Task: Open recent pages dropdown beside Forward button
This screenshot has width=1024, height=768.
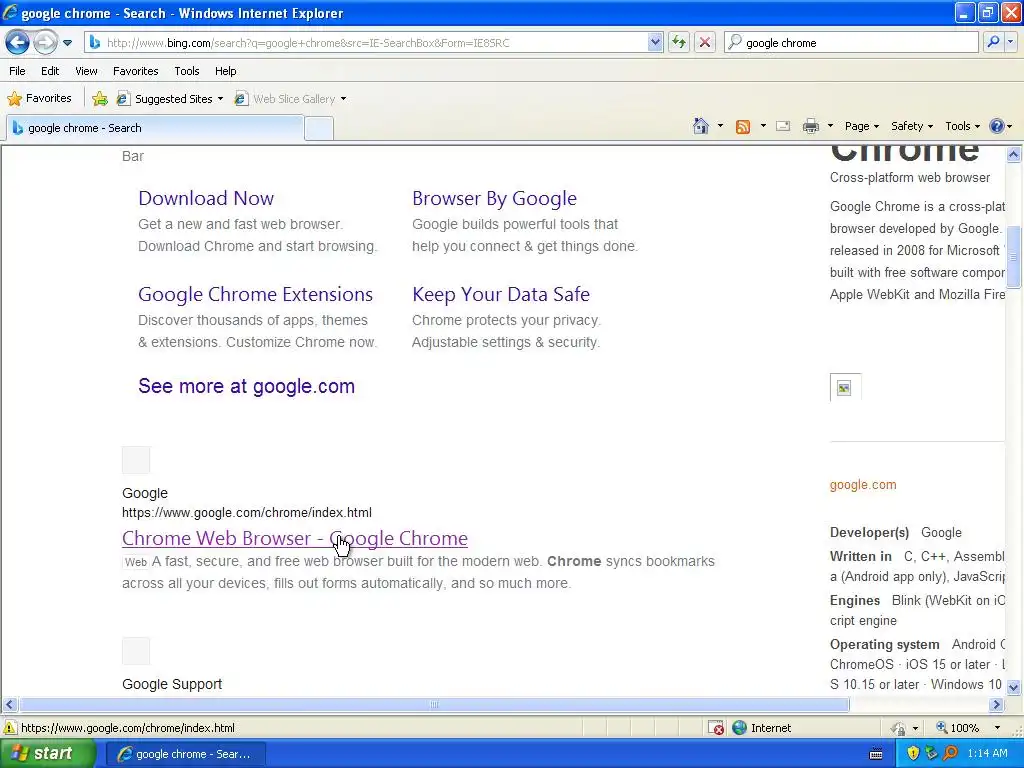Action: (x=67, y=43)
